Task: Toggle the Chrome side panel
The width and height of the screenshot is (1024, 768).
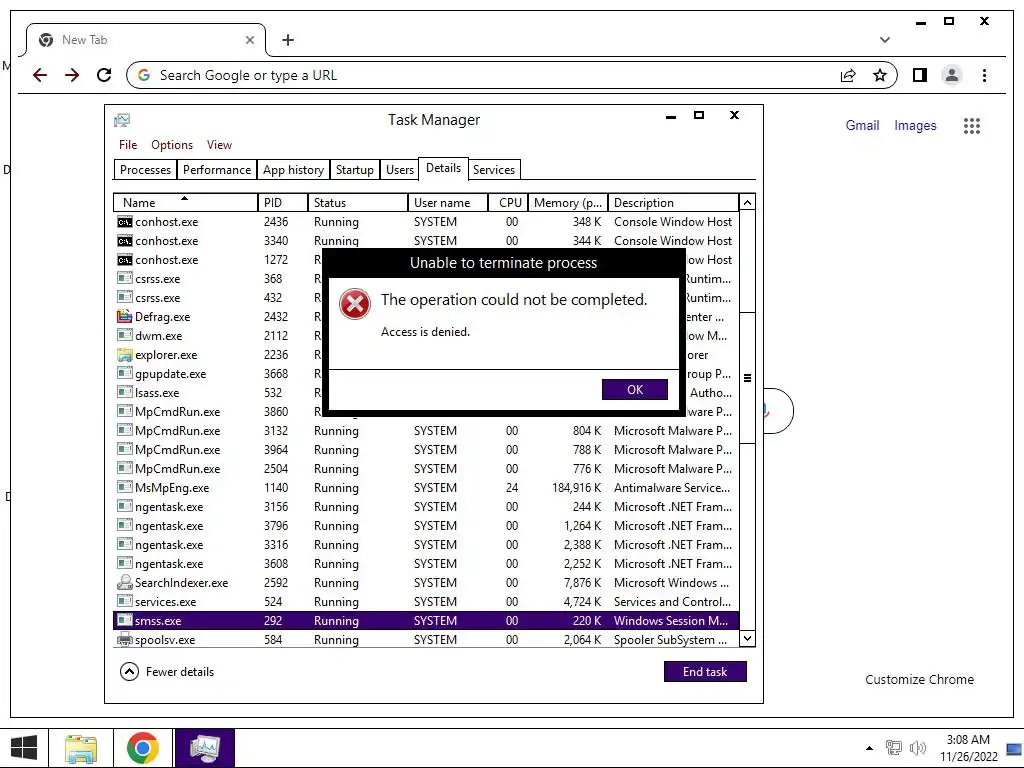Action: click(x=920, y=75)
